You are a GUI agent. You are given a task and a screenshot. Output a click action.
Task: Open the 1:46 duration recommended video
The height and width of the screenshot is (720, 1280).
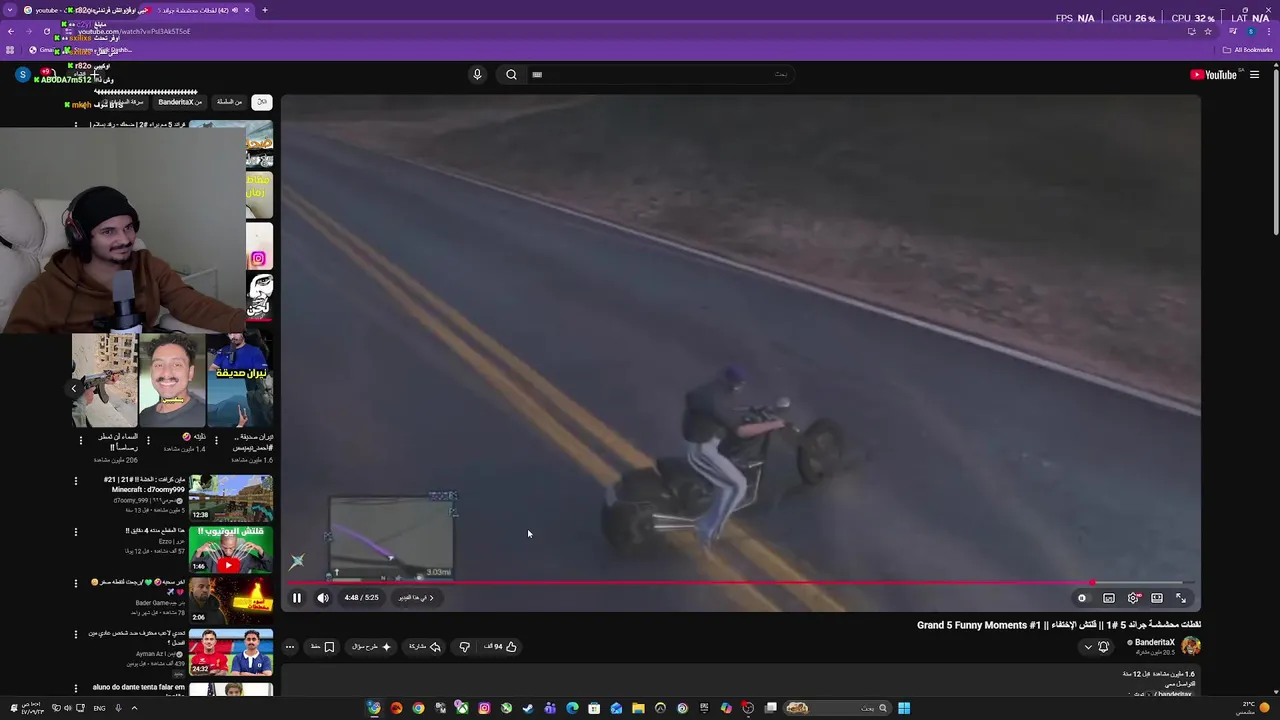coord(231,549)
